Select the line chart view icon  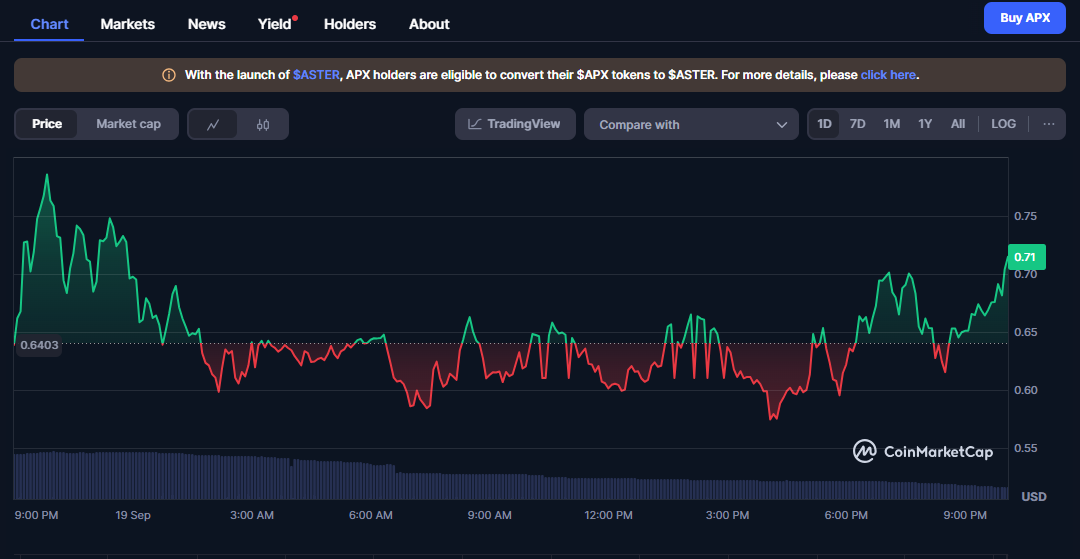click(213, 125)
